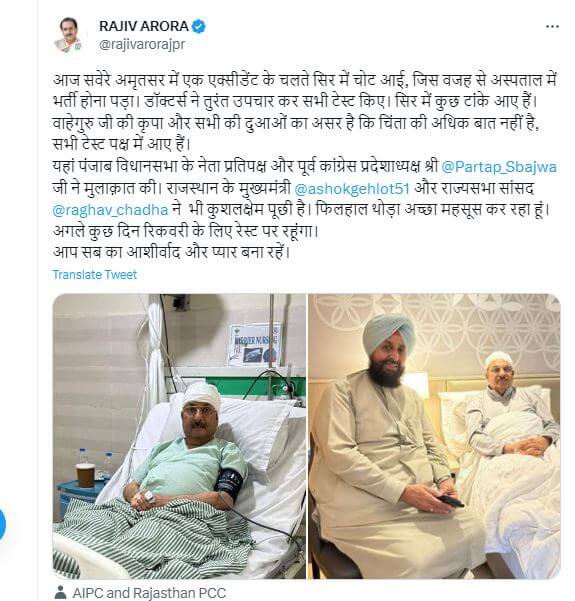Screen dimensions: 575x601
Task: Click the RAJIV ARORA display name
Action: click(x=144, y=26)
